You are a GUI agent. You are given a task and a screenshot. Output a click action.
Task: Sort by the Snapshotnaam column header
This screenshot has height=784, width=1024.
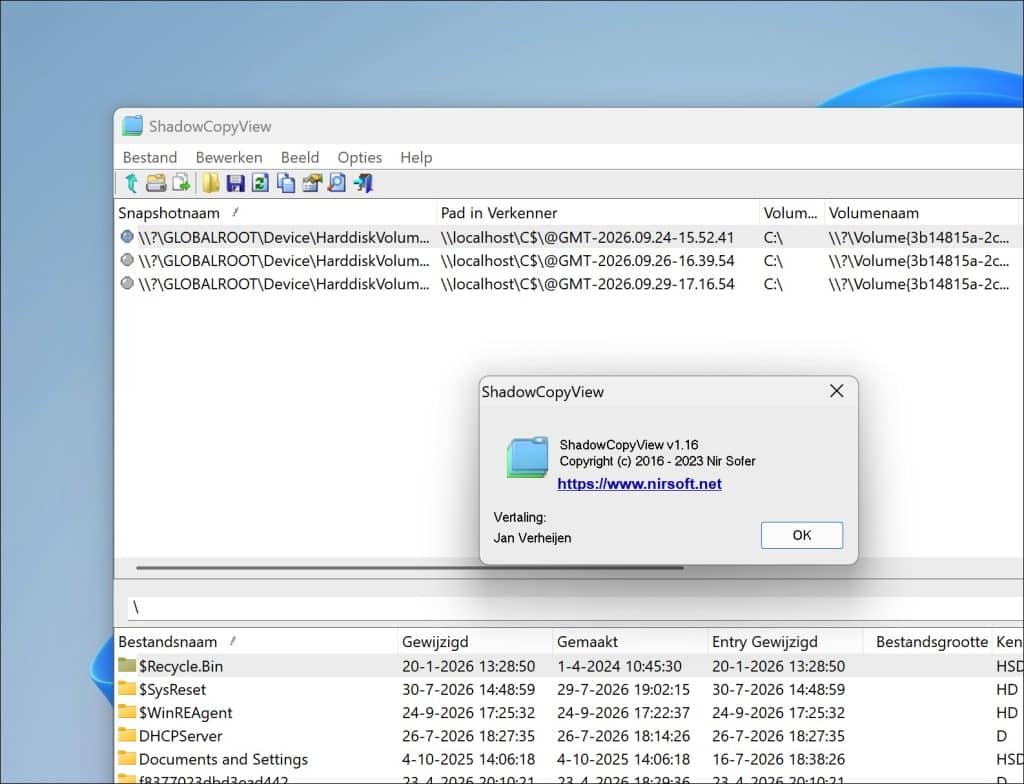pyautogui.click(x=275, y=213)
